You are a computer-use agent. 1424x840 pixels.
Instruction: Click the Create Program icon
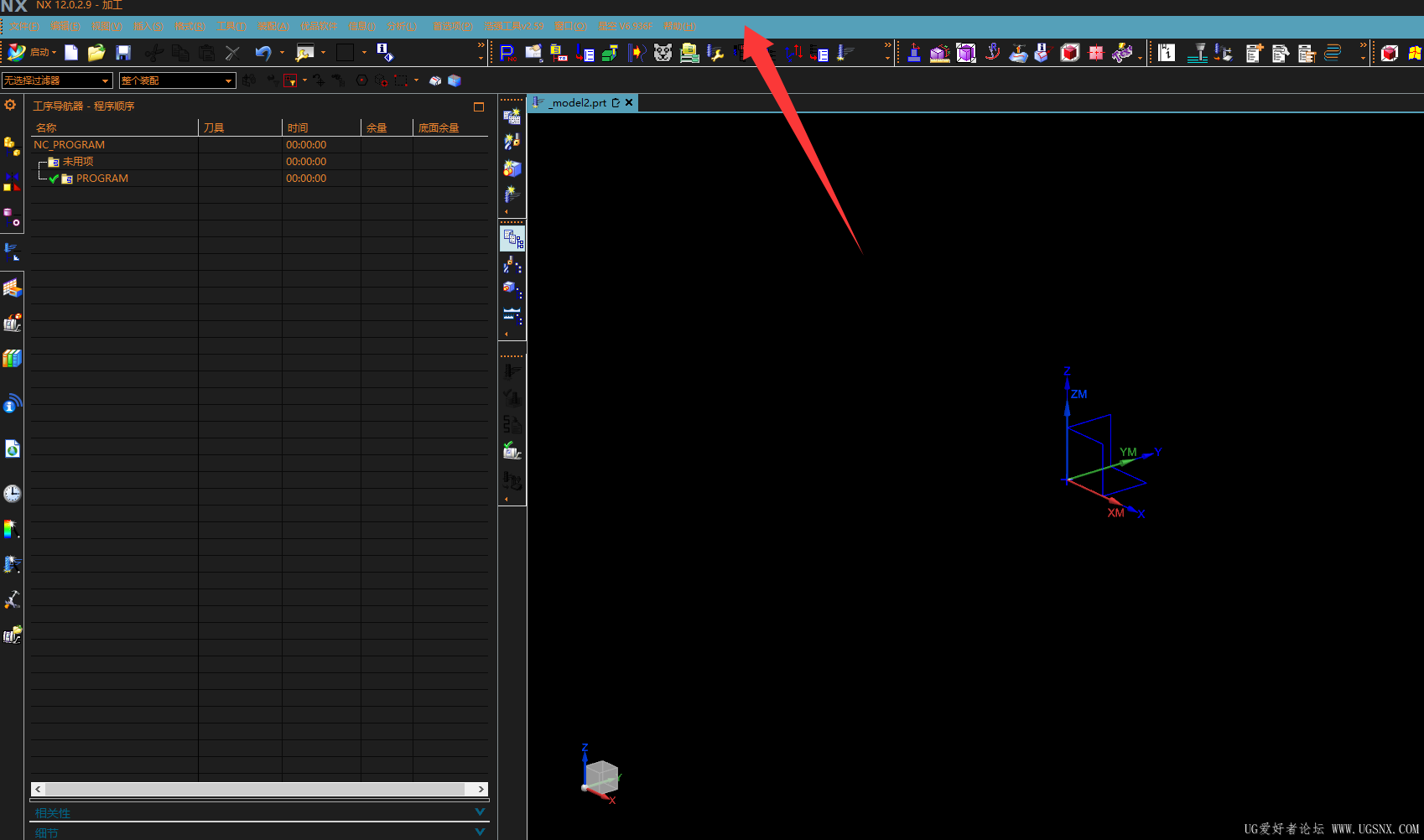512,117
